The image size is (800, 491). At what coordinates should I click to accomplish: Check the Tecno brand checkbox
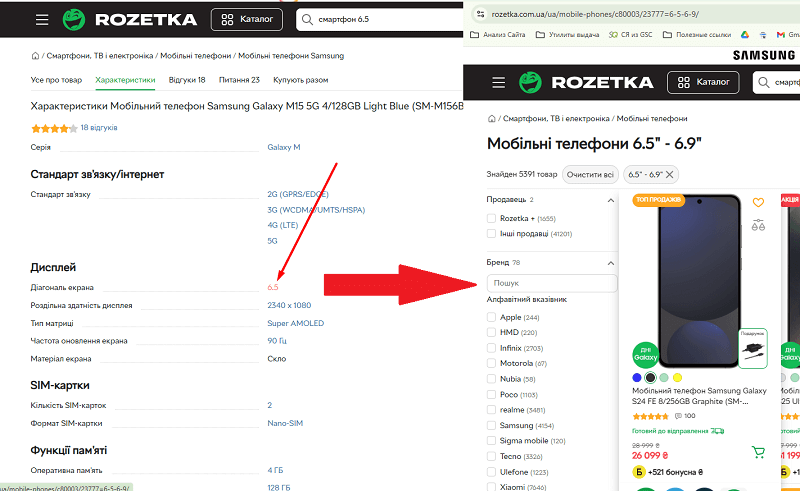pos(491,456)
